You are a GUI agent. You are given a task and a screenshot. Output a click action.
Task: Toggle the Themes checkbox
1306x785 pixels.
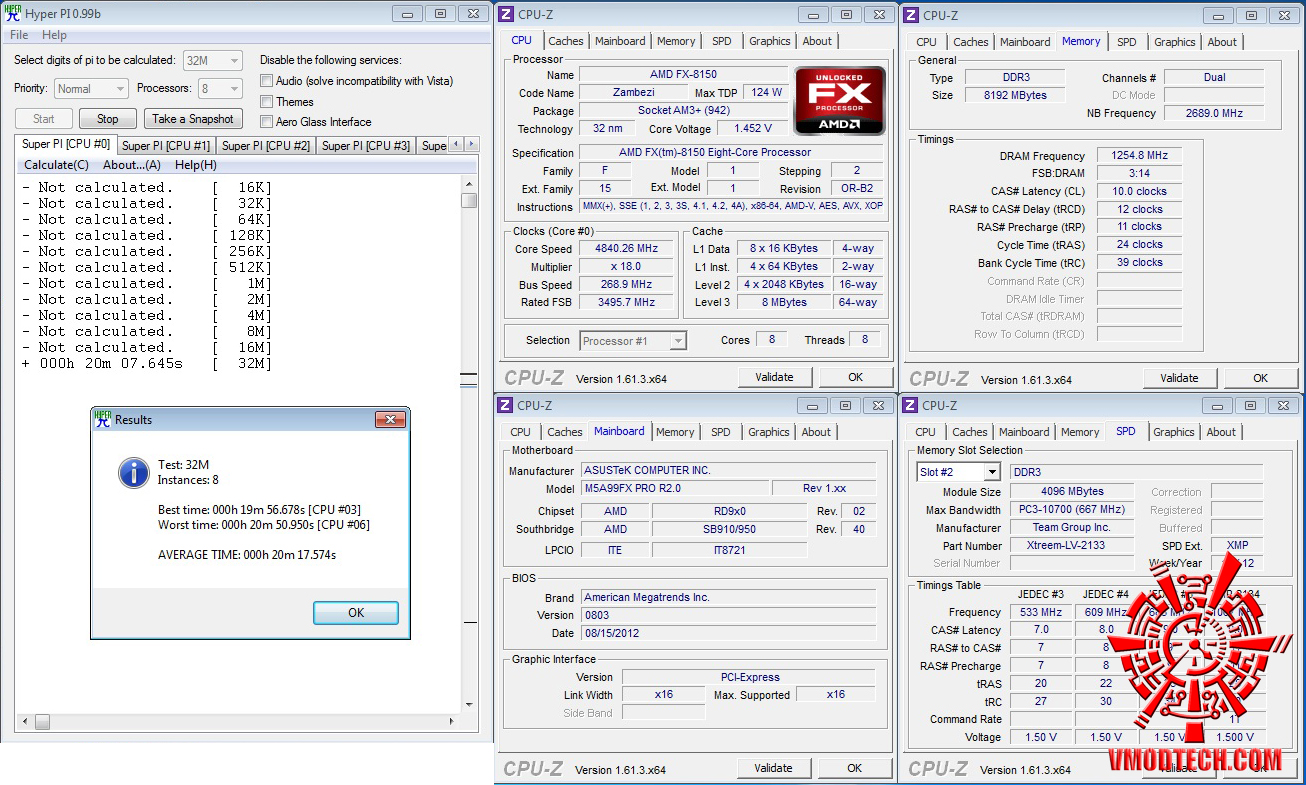(267, 102)
